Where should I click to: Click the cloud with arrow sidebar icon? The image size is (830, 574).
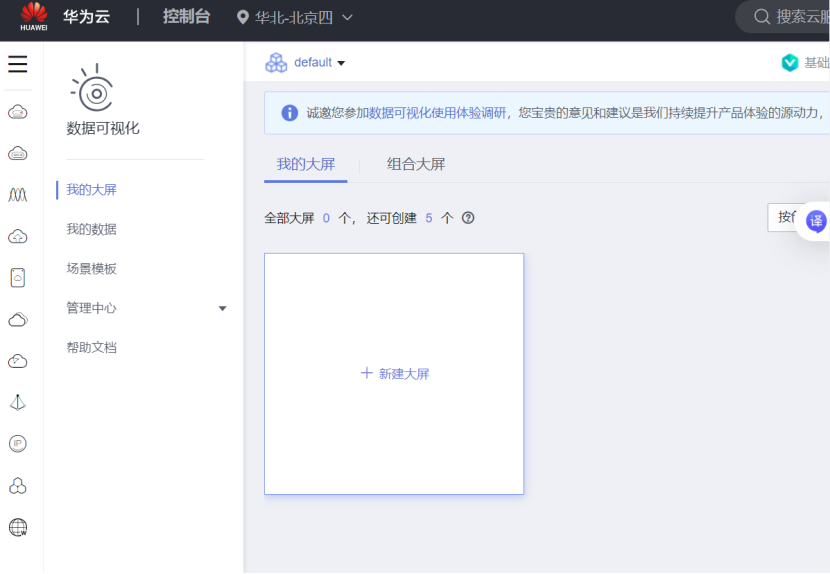[x=17, y=361]
